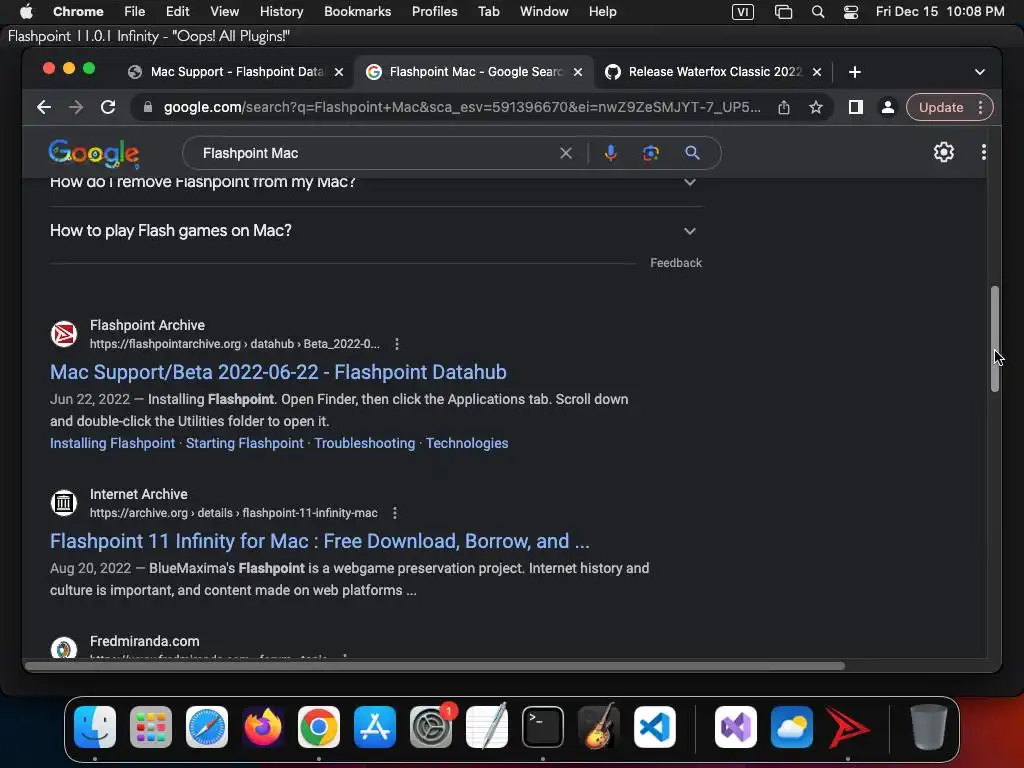The height and width of the screenshot is (768, 1024).
Task: Open Starting Flashpoint sitelink
Action: tap(245, 443)
